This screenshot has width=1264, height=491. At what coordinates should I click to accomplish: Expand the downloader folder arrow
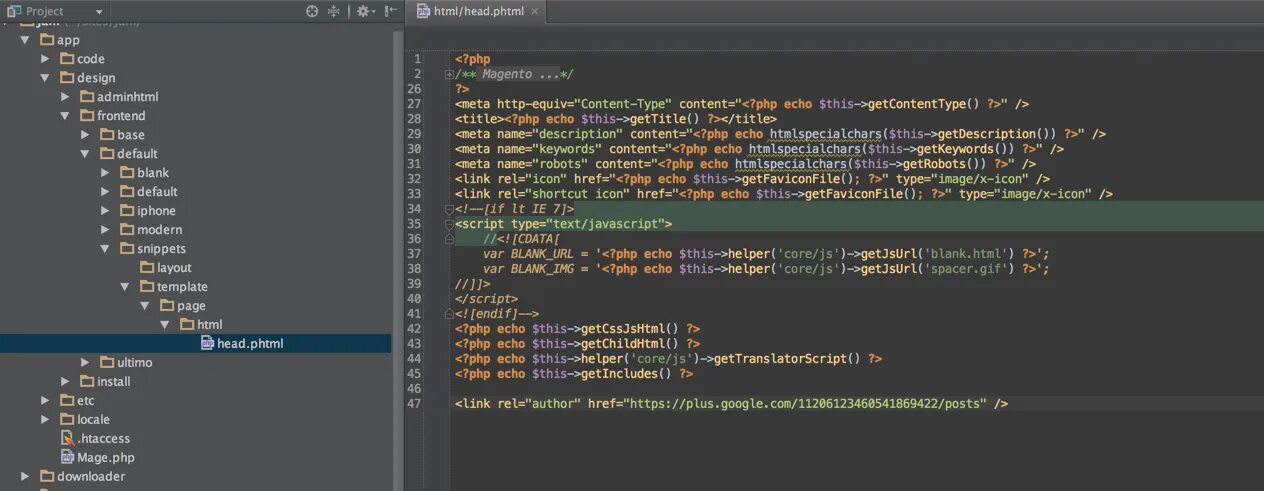25,476
